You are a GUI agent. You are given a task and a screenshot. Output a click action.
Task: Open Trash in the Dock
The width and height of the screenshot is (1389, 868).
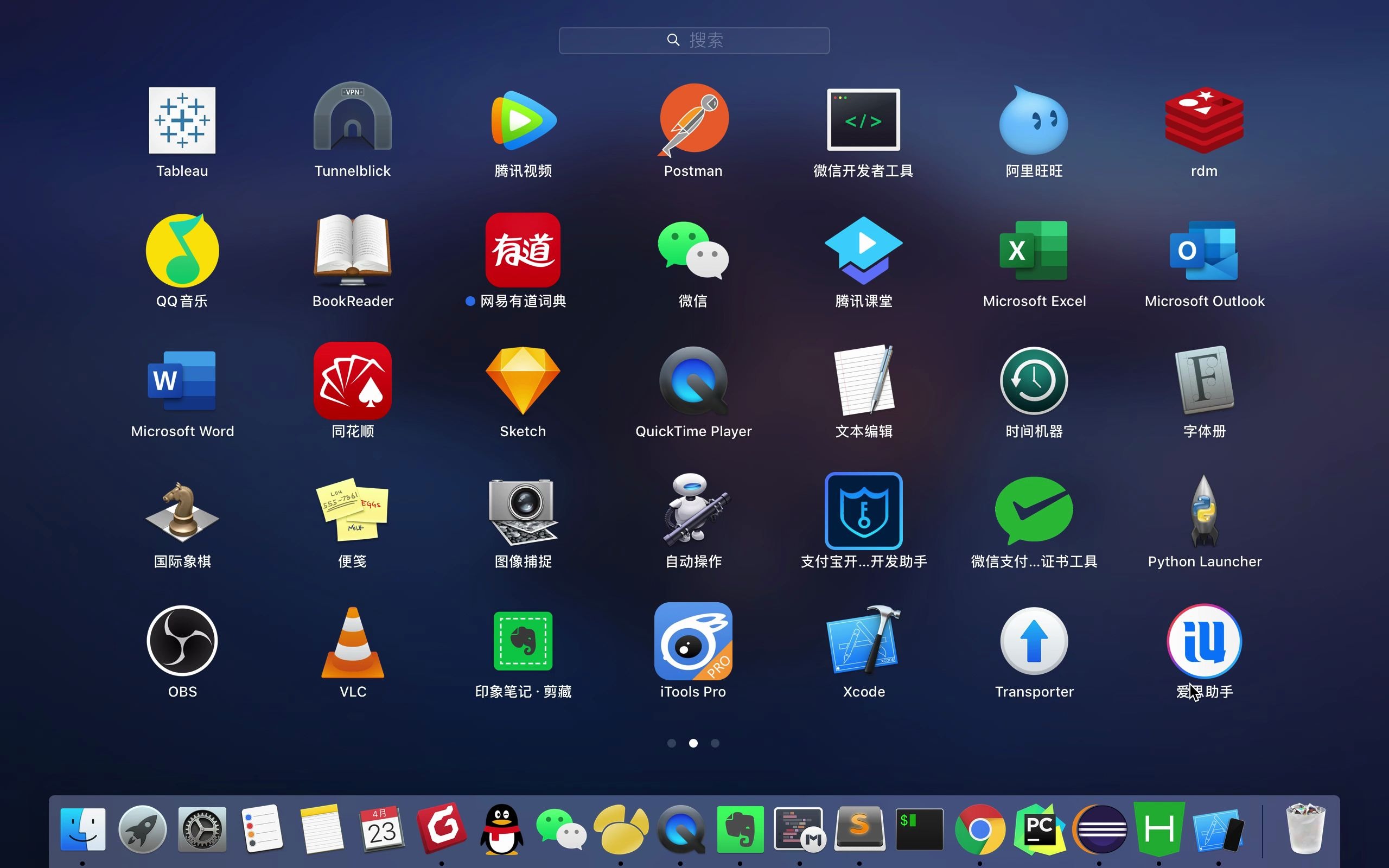(1306, 829)
